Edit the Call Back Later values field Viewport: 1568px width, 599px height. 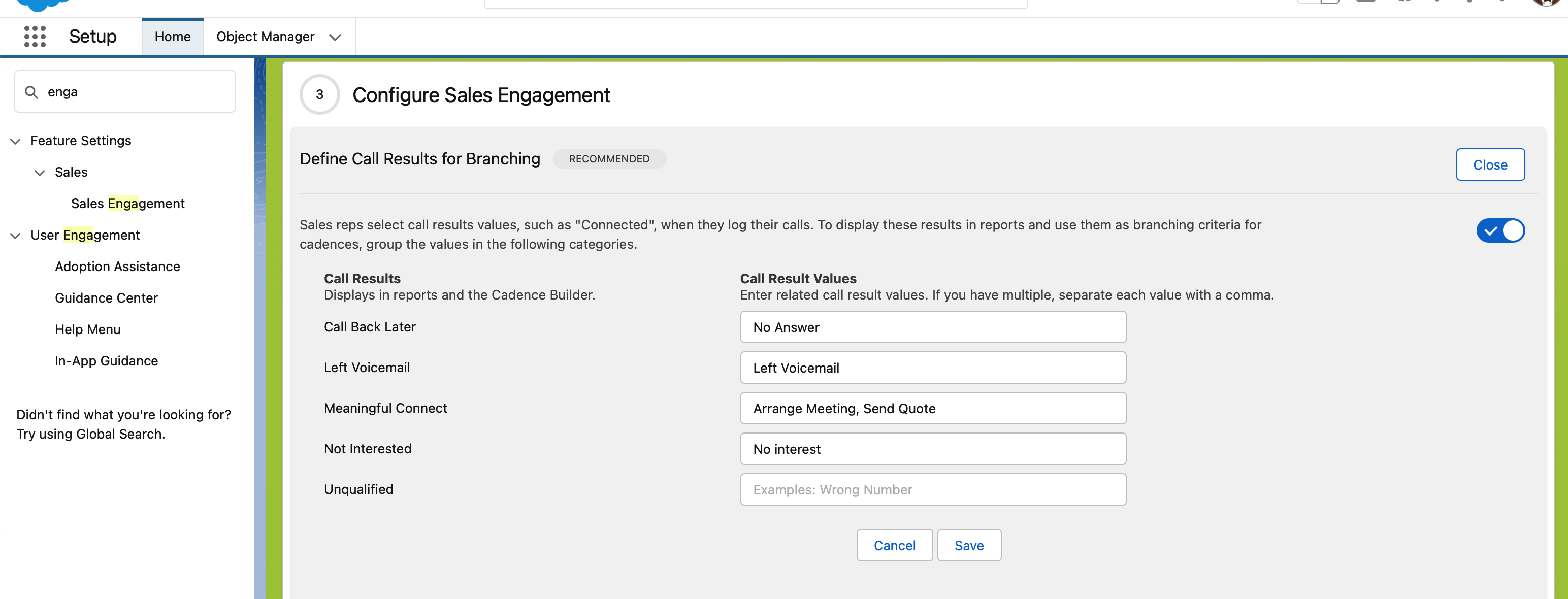point(932,327)
